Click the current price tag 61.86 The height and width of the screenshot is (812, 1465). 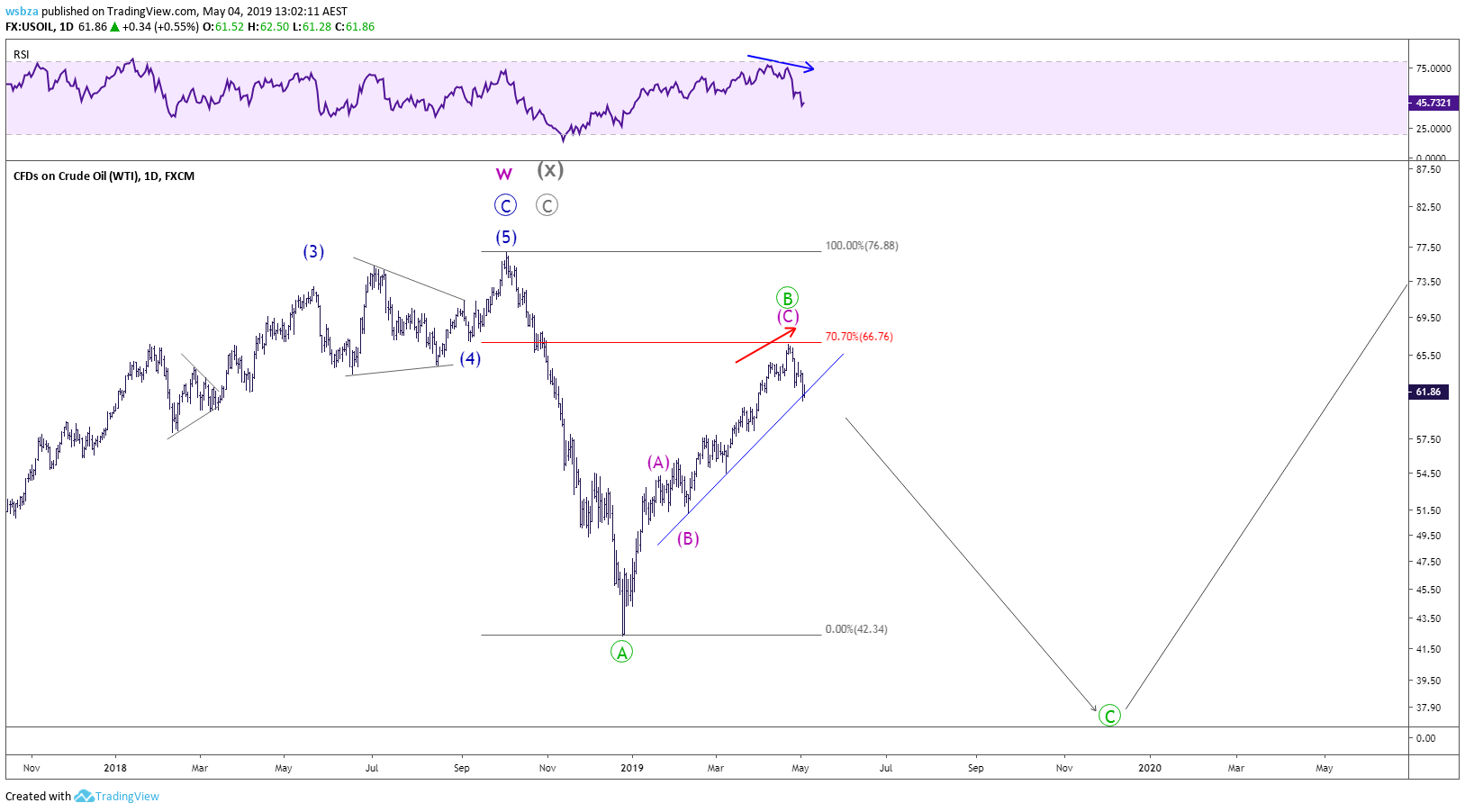coord(1428,392)
